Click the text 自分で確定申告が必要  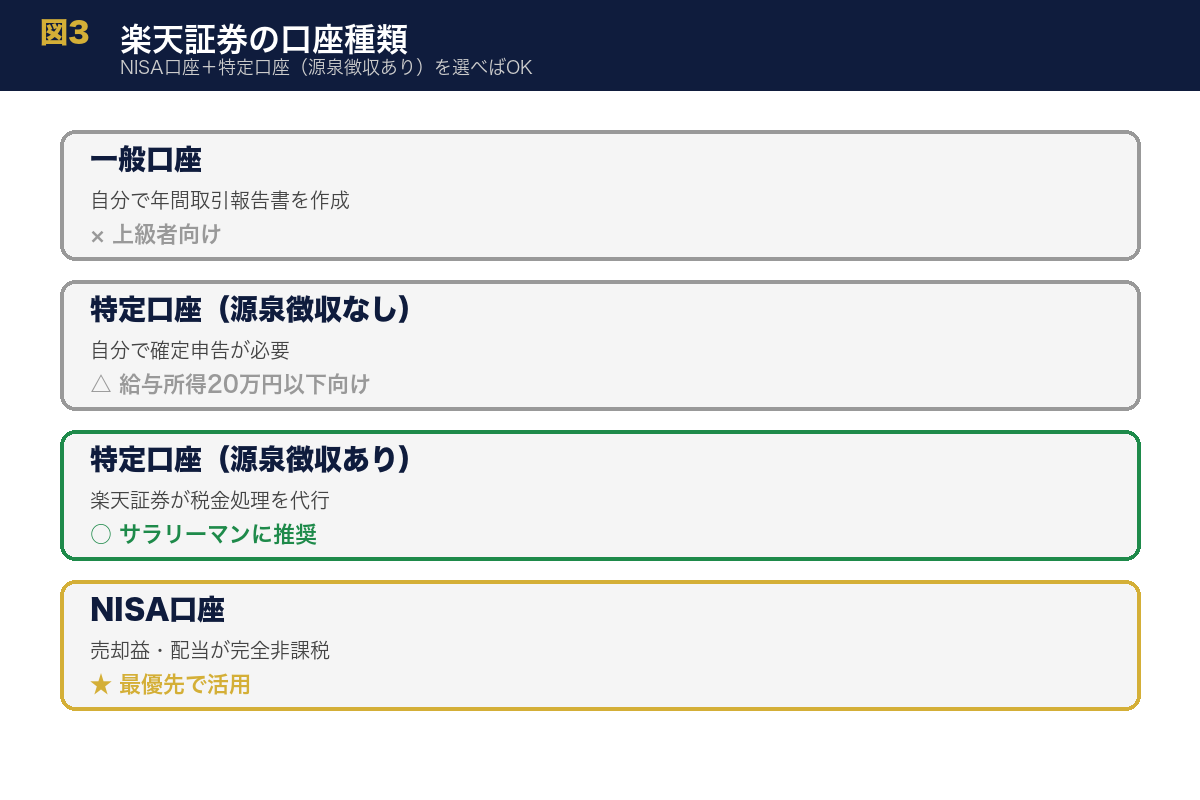pyautogui.click(x=190, y=350)
